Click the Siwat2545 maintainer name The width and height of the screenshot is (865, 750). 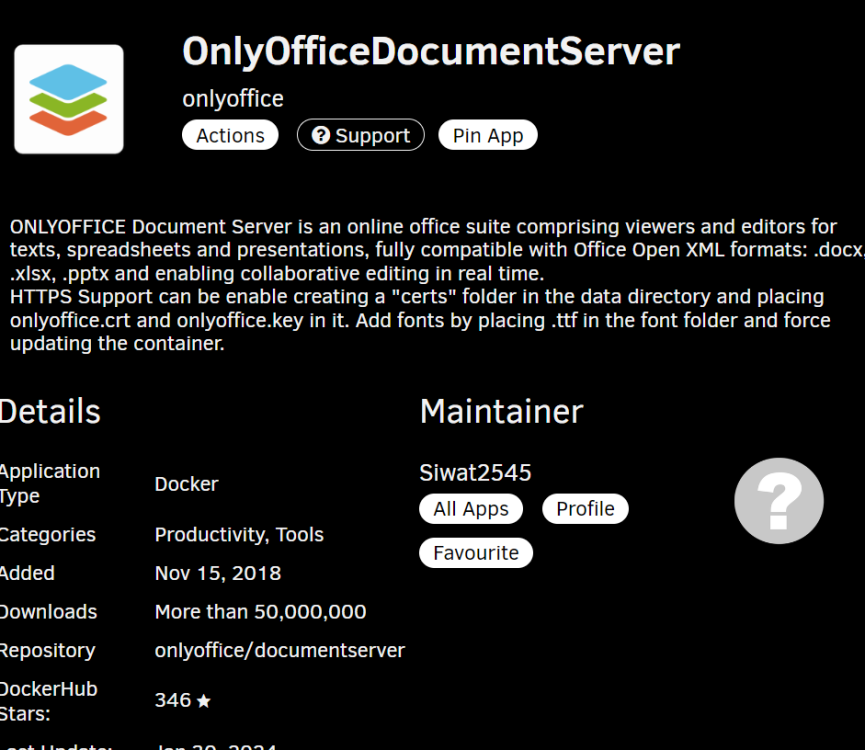(475, 473)
